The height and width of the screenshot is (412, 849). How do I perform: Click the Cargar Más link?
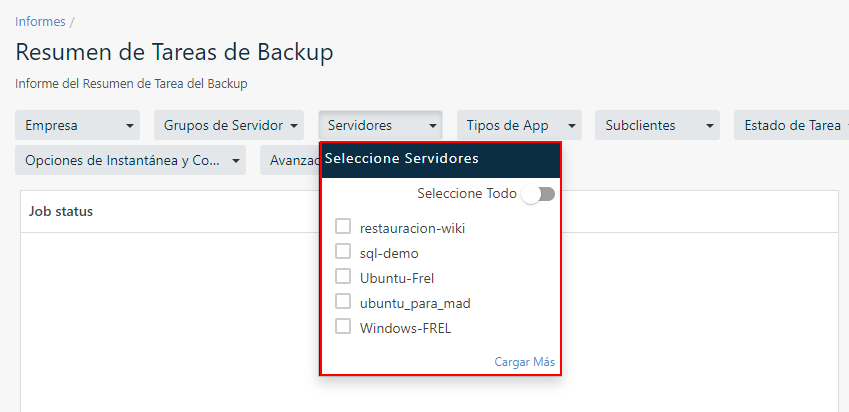(524, 362)
